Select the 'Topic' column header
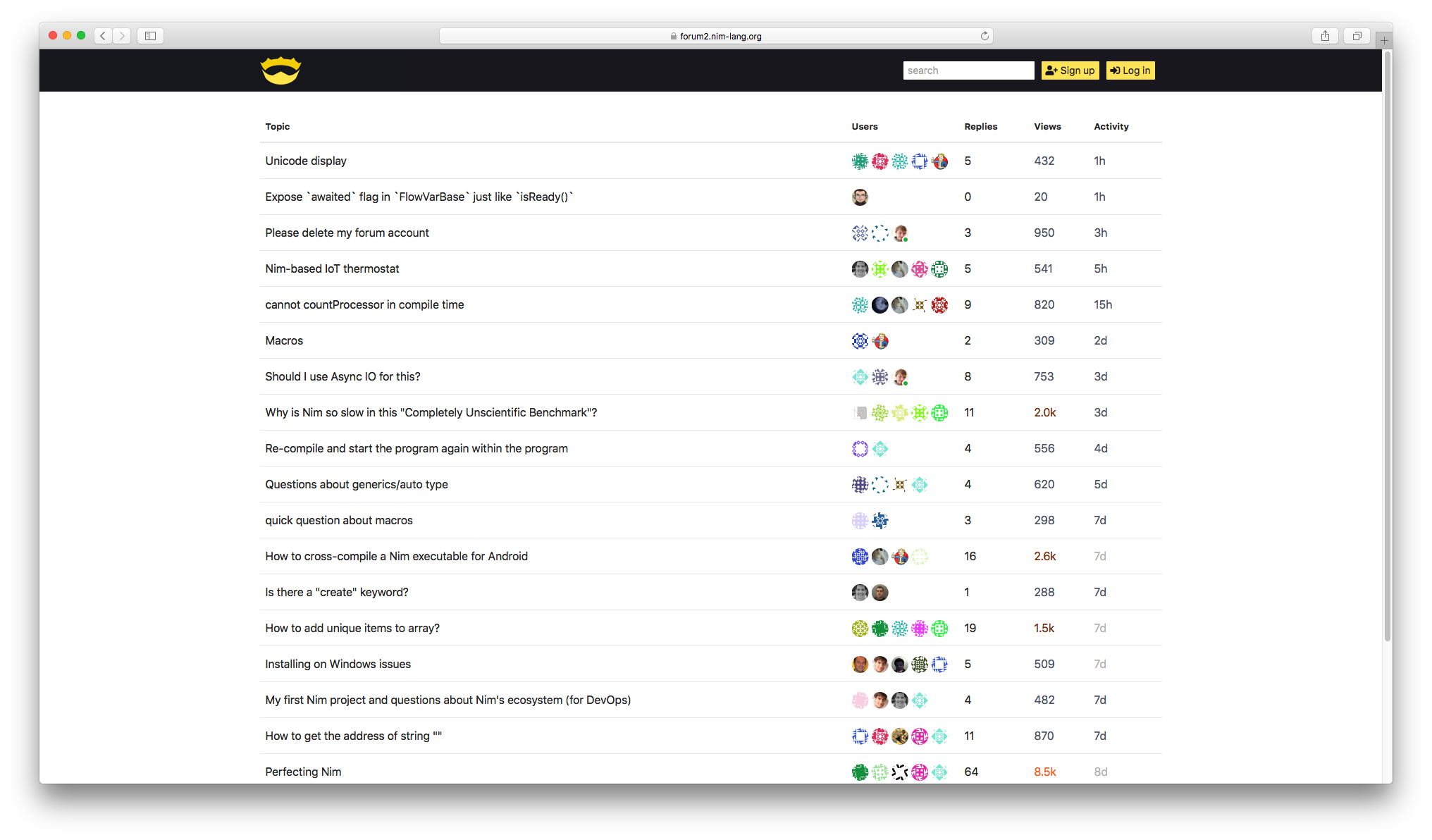Screen dimensions: 1432x840 278,126
